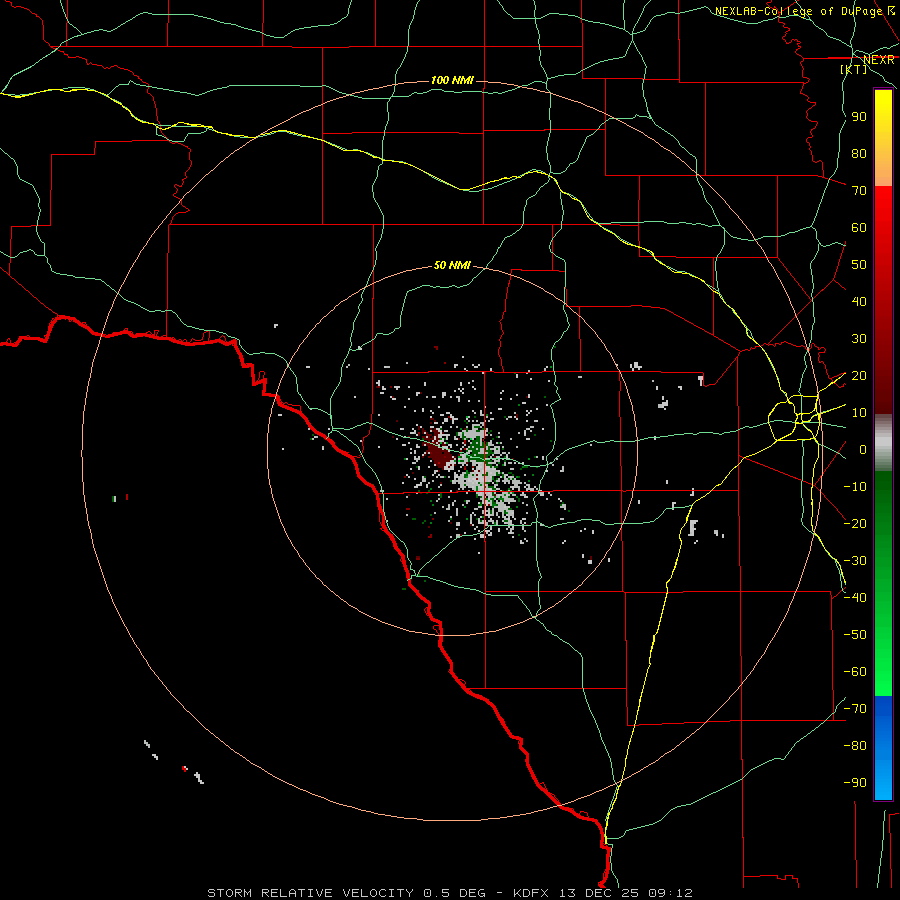
Task: Click the -30 value on velocity scale
Action: [855, 561]
